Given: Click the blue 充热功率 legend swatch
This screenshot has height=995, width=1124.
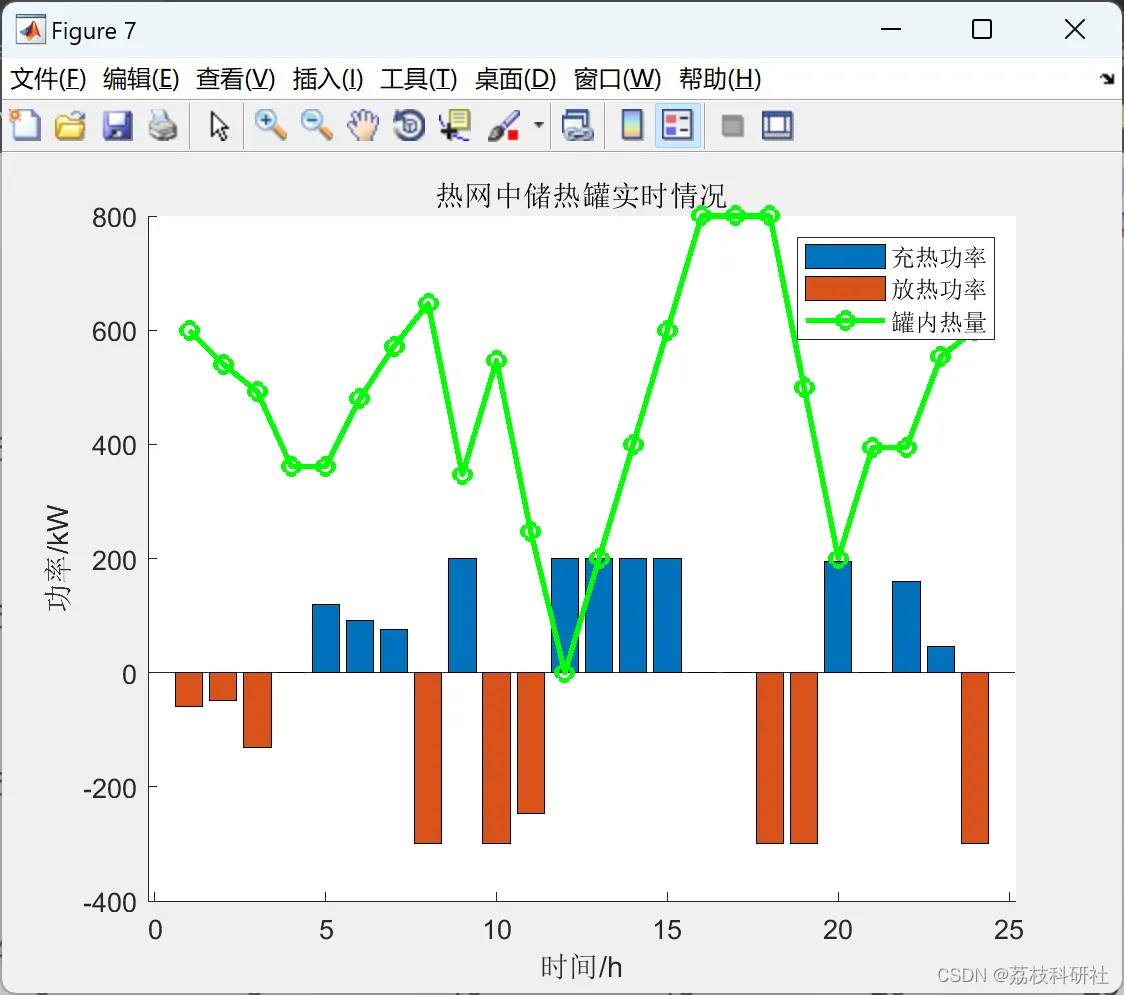Looking at the screenshot, I should click(x=844, y=256).
